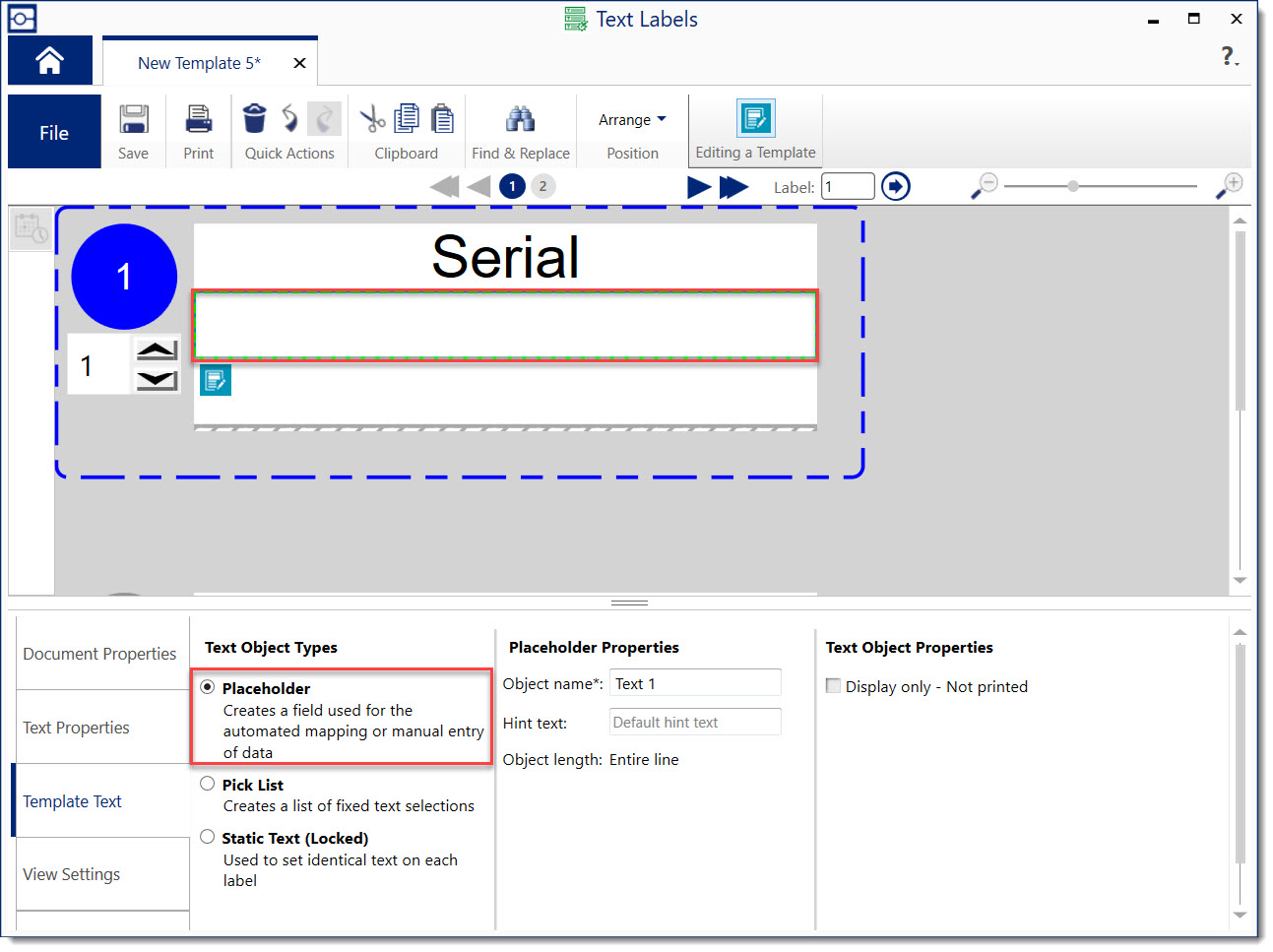Screen dimensions: 1273x952
Task: Click the Help question mark
Action: 1229,57
